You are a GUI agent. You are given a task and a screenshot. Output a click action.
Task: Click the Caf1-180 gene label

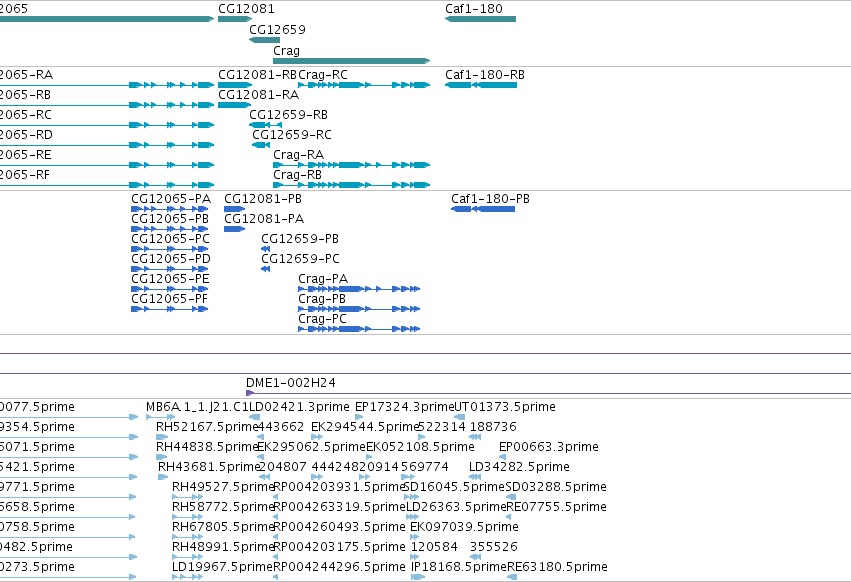point(473,9)
